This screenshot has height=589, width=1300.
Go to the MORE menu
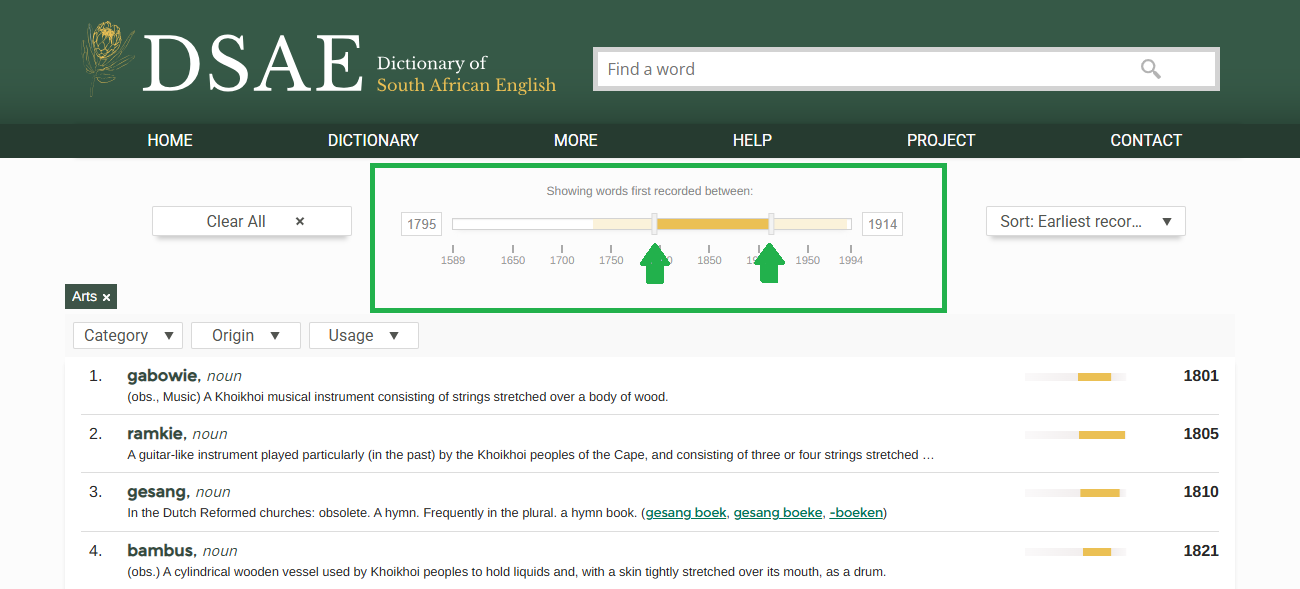(576, 140)
